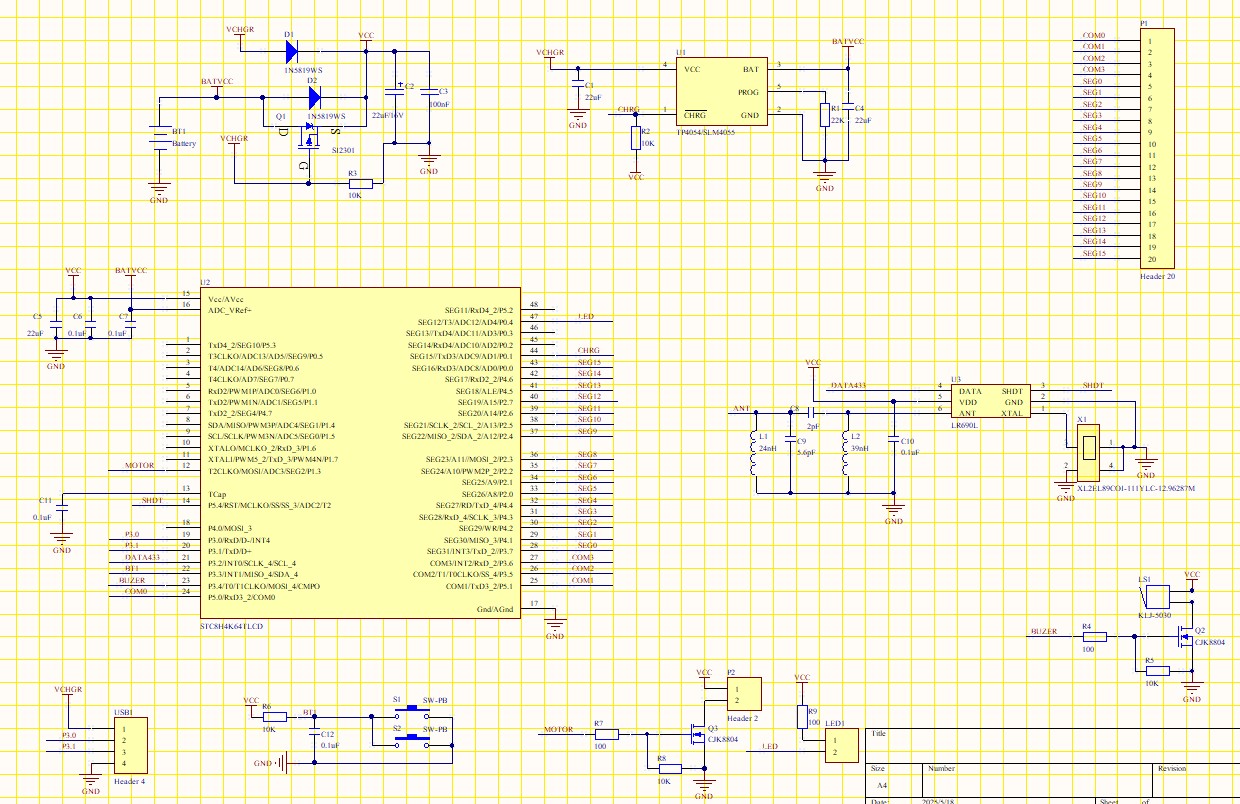Select the COM0 net label at header P1
The image size is (1240, 804).
[x=1094, y=35]
